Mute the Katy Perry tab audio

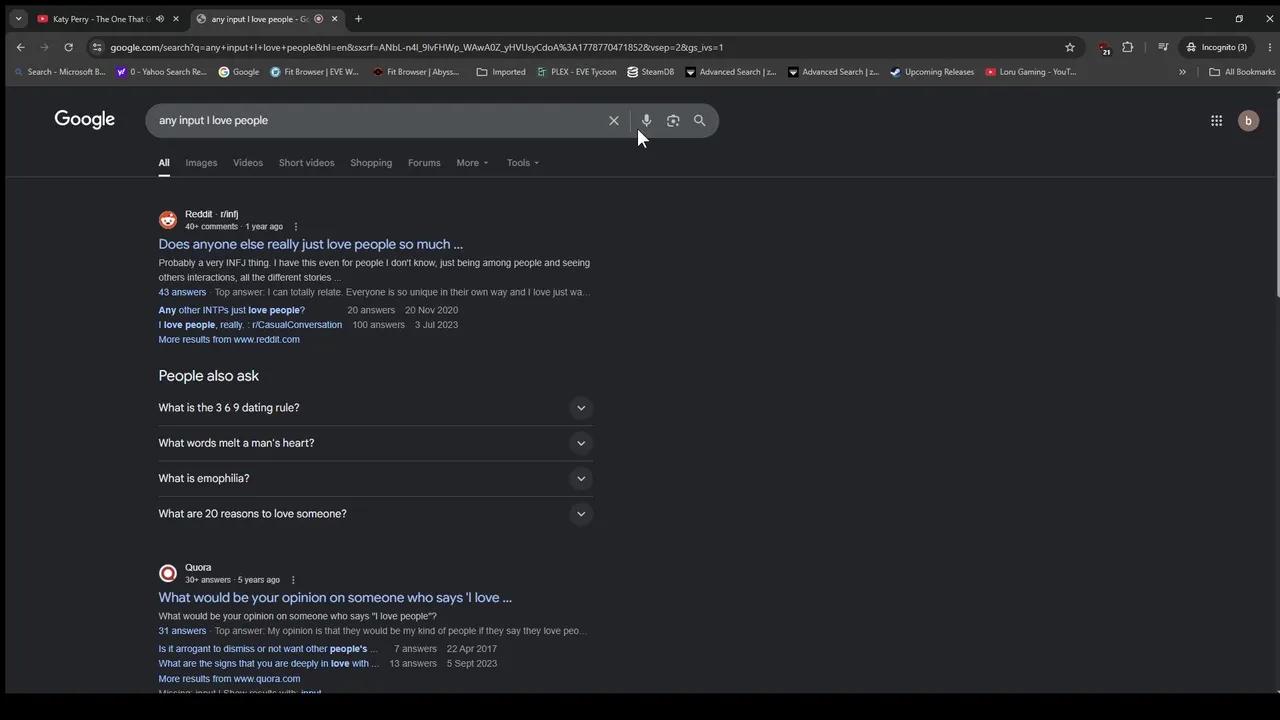pos(160,19)
